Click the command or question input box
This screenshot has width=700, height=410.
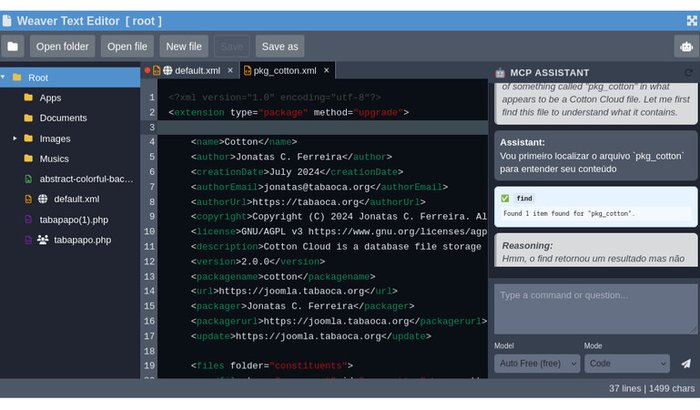pyautogui.click(x=596, y=309)
